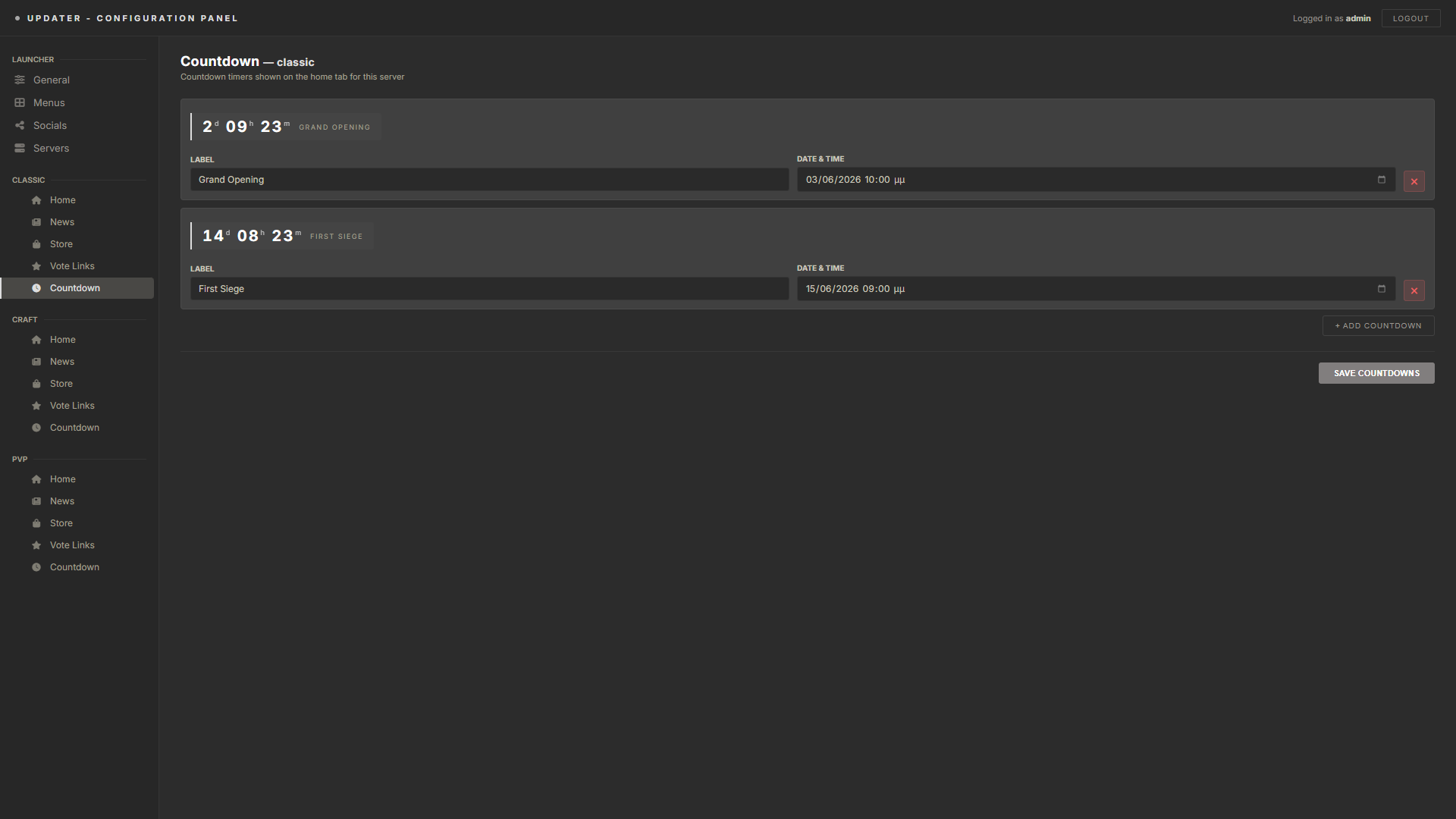Click the Grand Opening timer preview
This screenshot has width=1456, height=819.
(x=285, y=127)
